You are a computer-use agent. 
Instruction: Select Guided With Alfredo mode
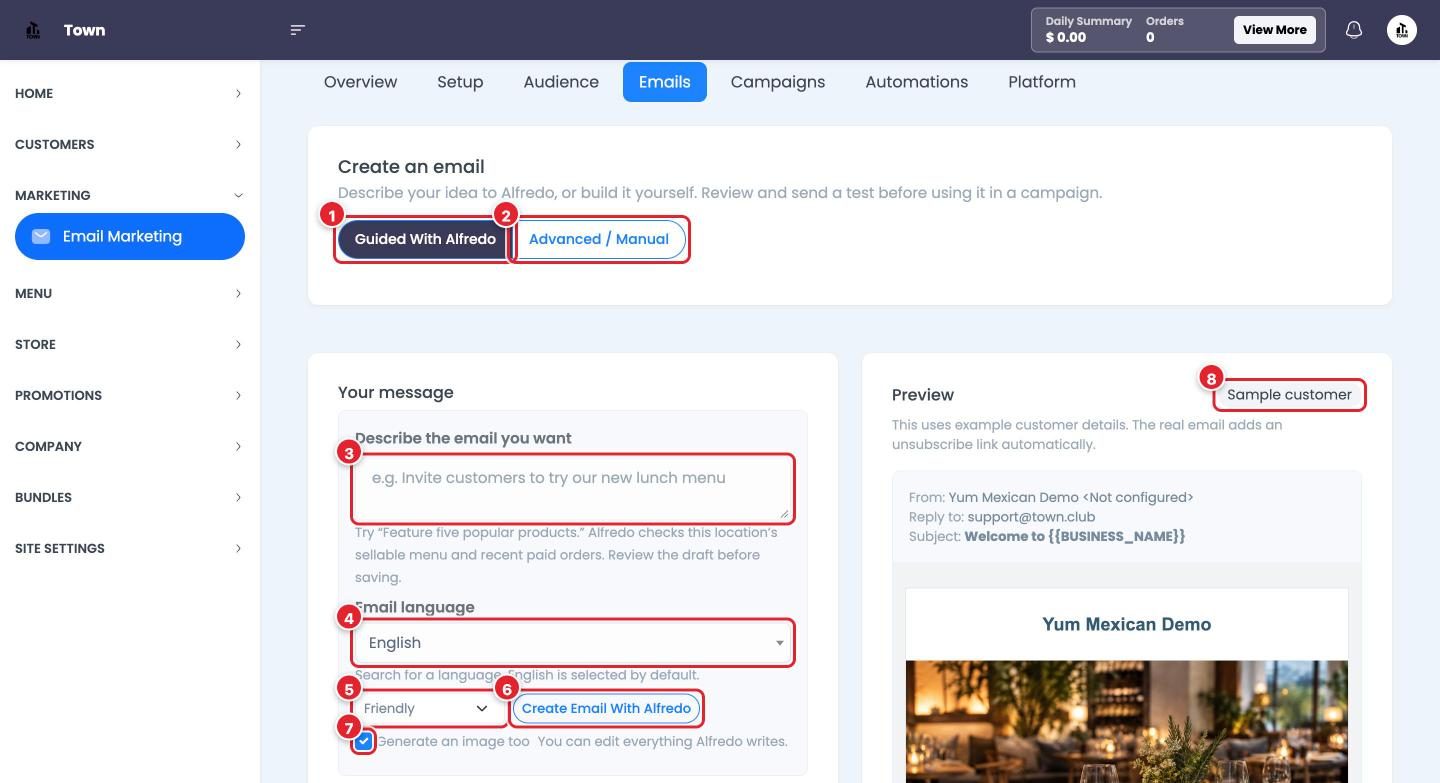click(x=425, y=239)
